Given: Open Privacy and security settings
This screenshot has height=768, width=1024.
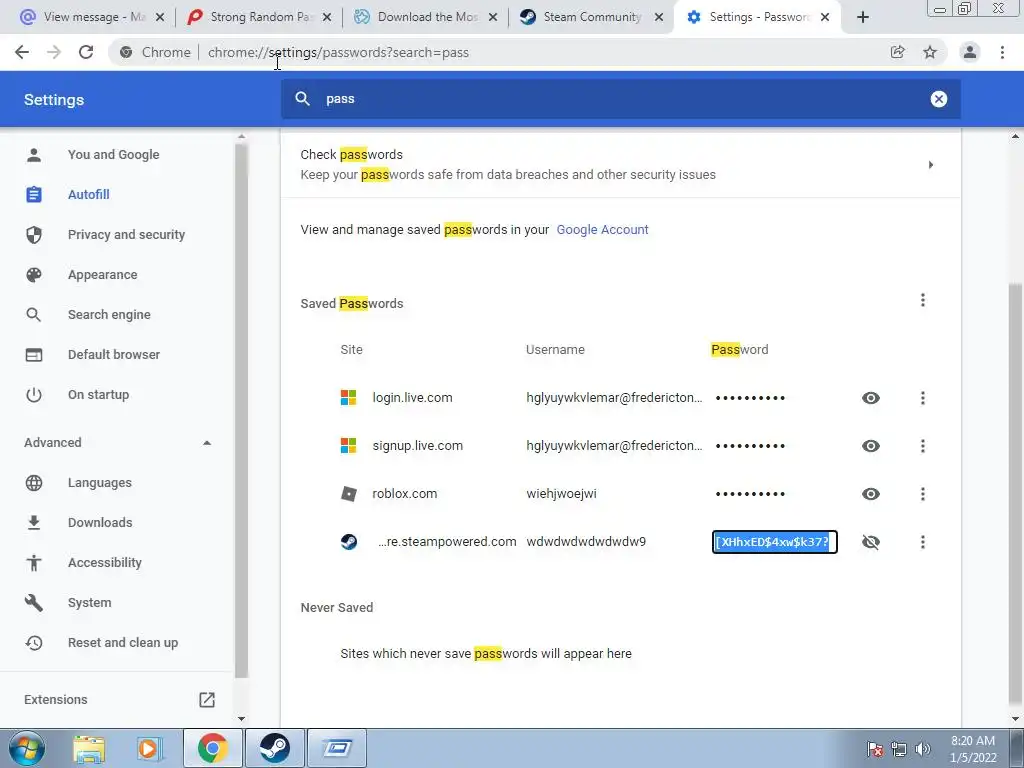Looking at the screenshot, I should (126, 234).
